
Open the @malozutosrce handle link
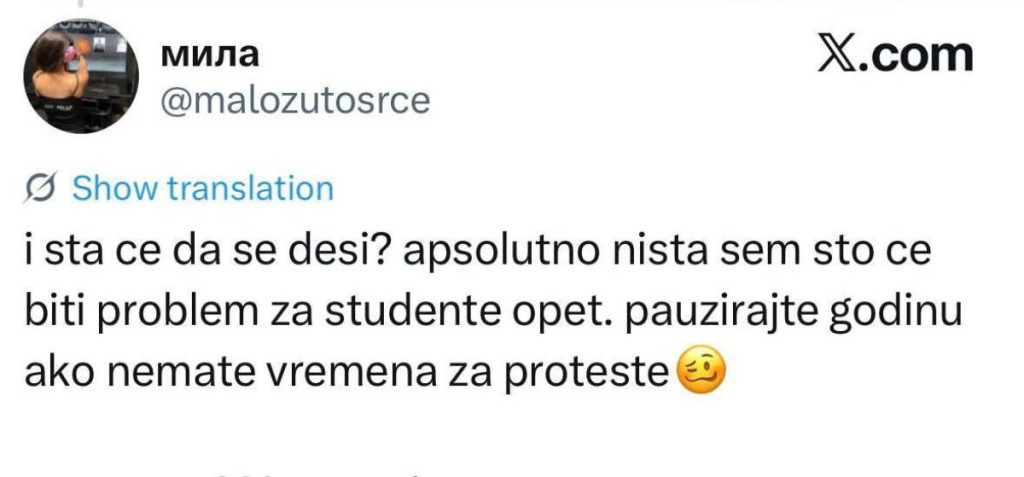click(x=295, y=101)
